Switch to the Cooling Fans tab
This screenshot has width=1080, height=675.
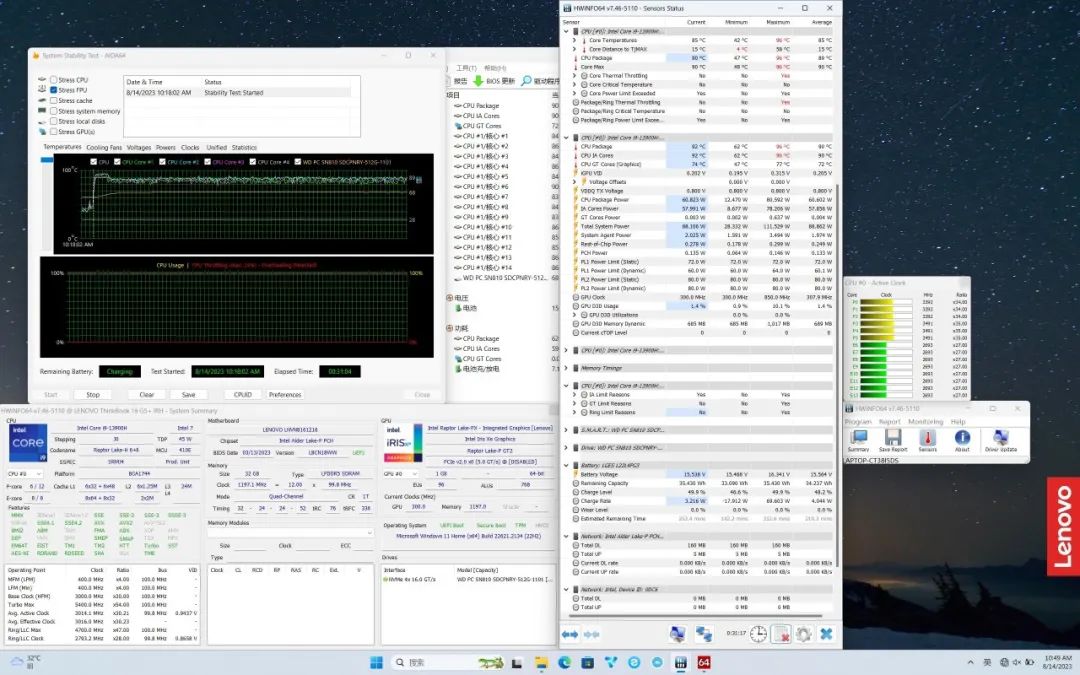pyautogui.click(x=103, y=147)
